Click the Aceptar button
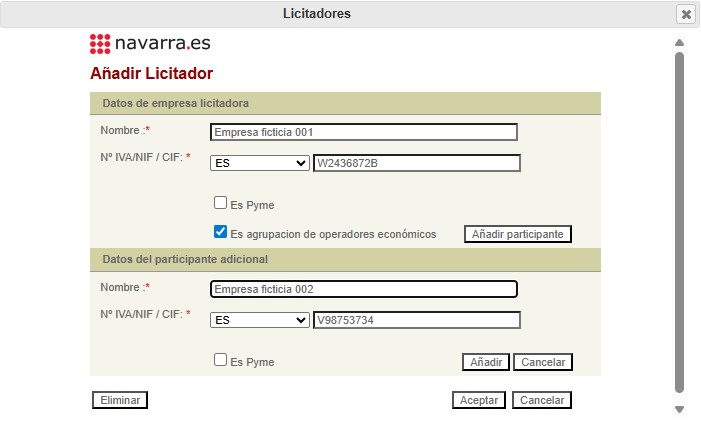 (x=479, y=400)
